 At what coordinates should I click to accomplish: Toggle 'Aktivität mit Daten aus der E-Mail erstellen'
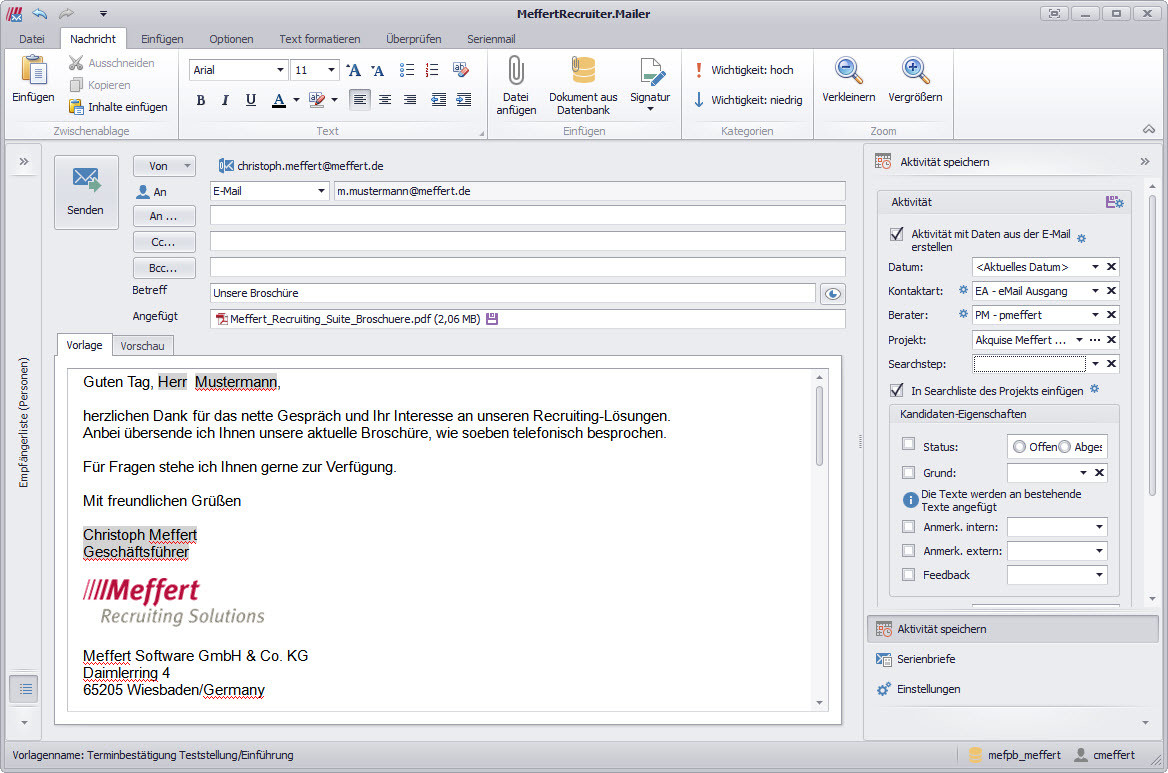pos(897,234)
